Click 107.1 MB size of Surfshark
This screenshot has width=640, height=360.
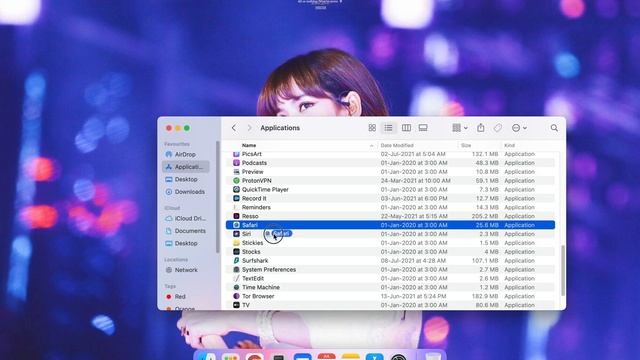pyautogui.click(x=485, y=260)
